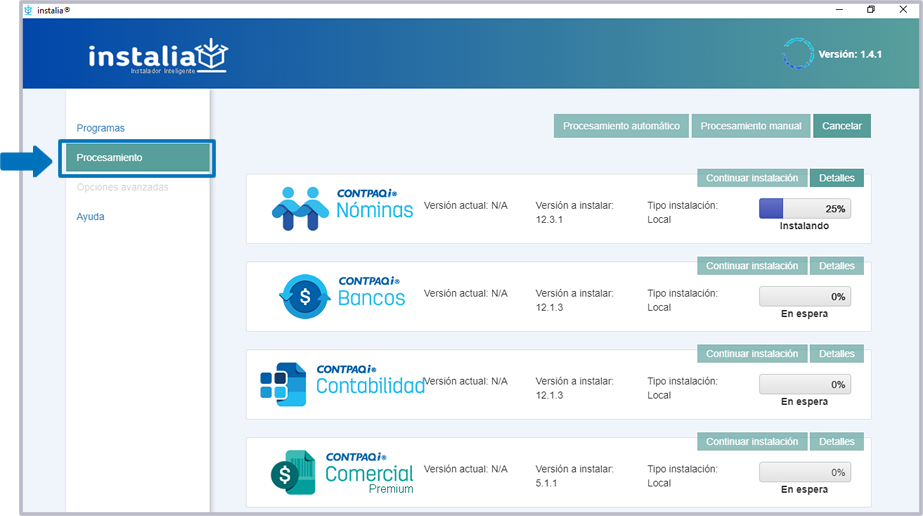Click the instalia icon in title bar
Image resolution: width=923 pixels, height=516 pixels.
pos(28,10)
